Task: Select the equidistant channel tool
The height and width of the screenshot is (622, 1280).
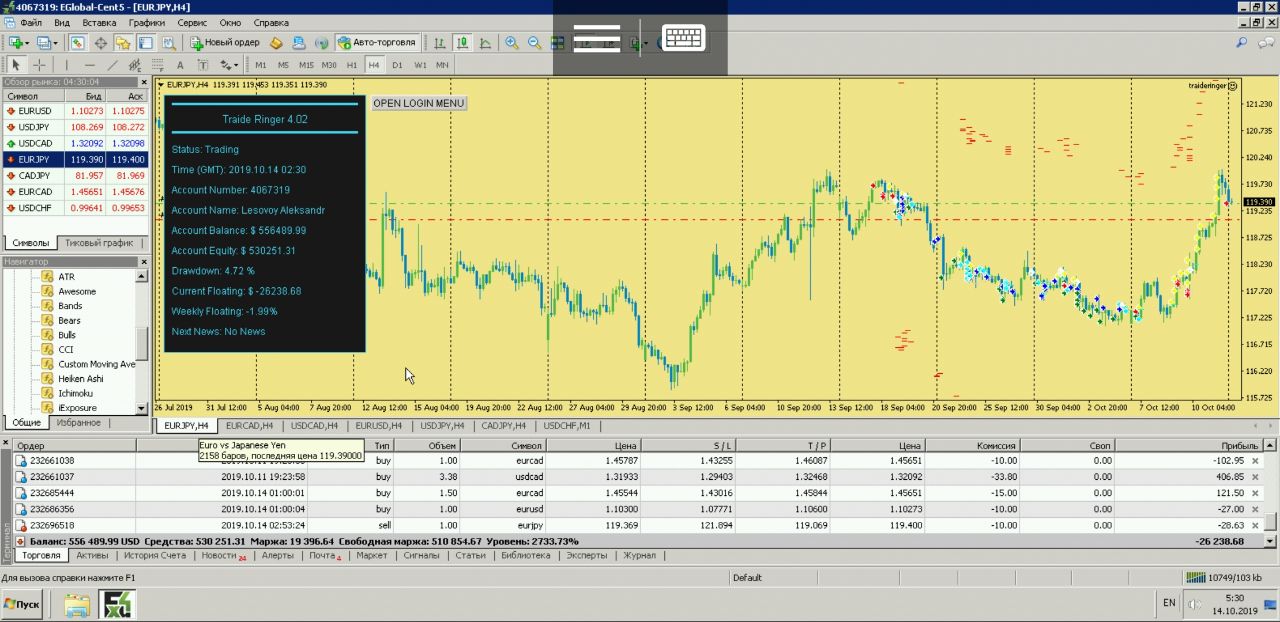Action: click(134, 65)
